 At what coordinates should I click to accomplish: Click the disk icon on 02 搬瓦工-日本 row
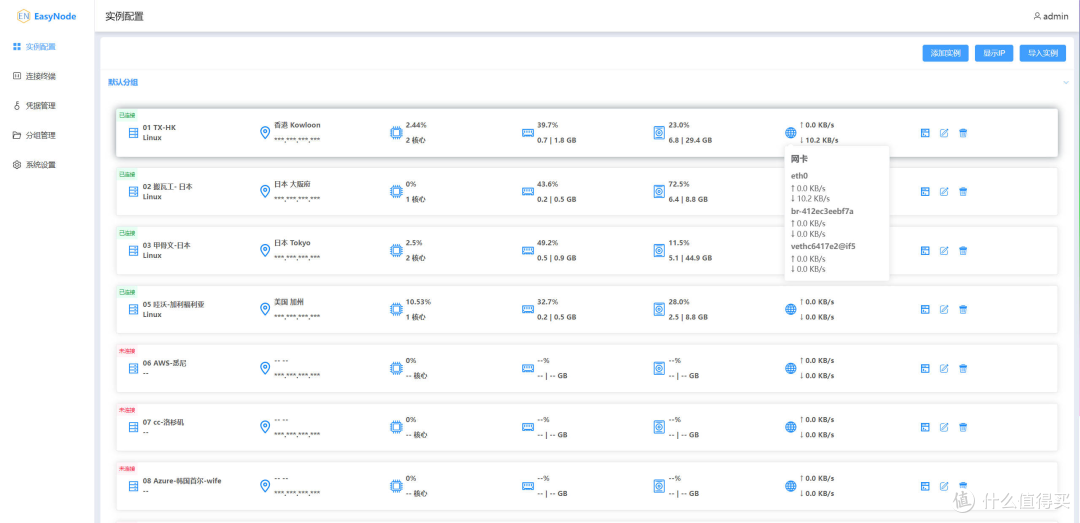[x=659, y=192]
